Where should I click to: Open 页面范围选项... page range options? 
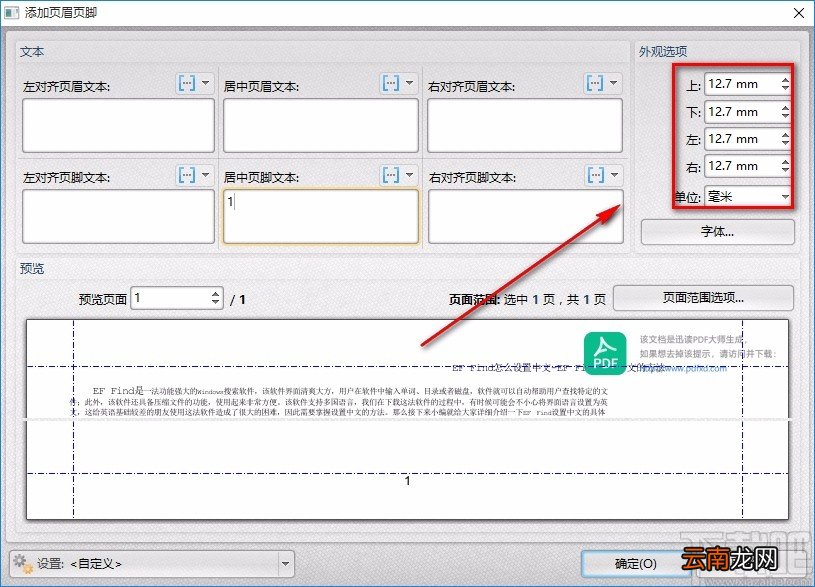(x=703, y=298)
